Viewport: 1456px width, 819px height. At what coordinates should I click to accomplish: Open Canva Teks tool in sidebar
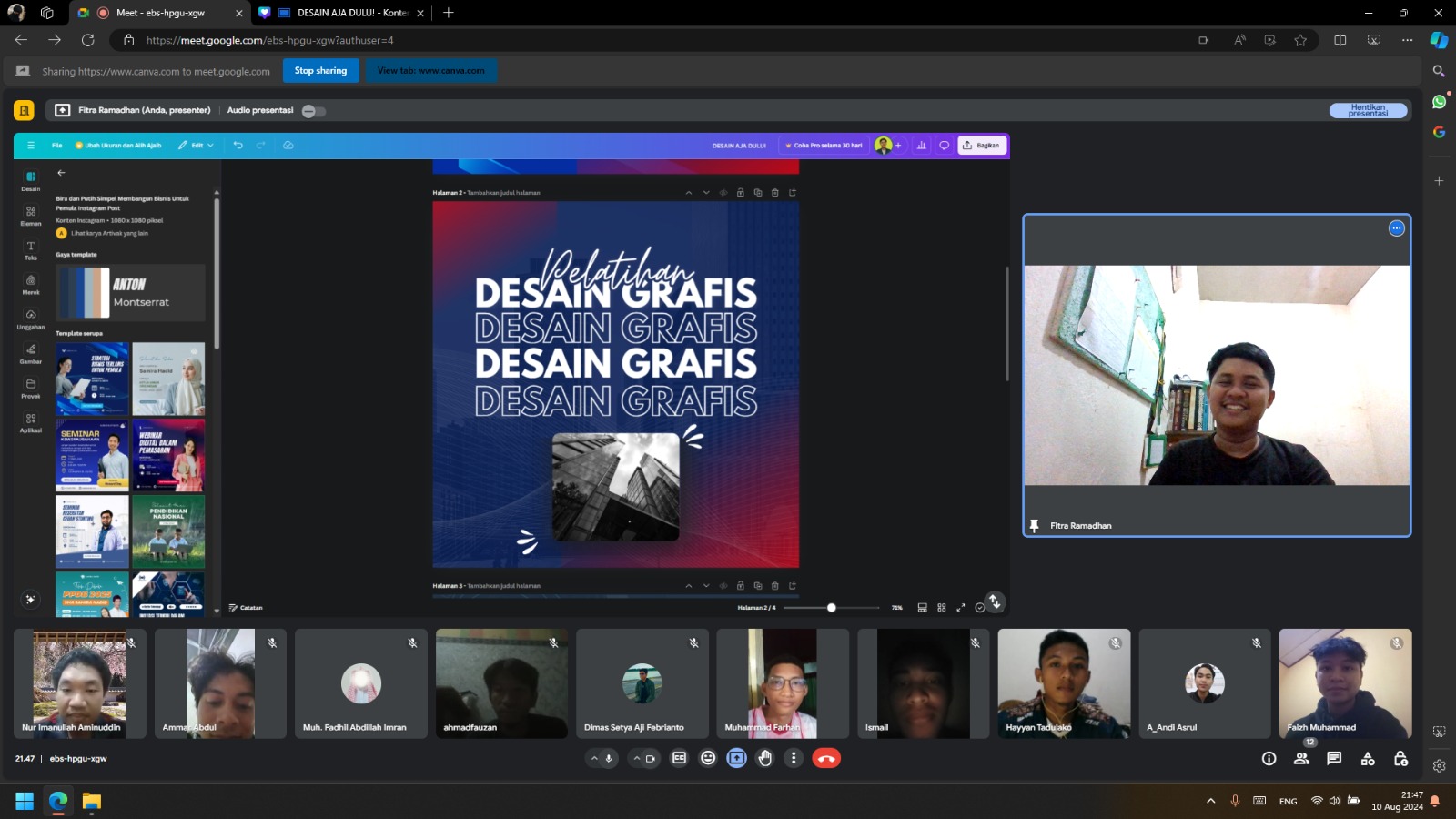(x=31, y=250)
